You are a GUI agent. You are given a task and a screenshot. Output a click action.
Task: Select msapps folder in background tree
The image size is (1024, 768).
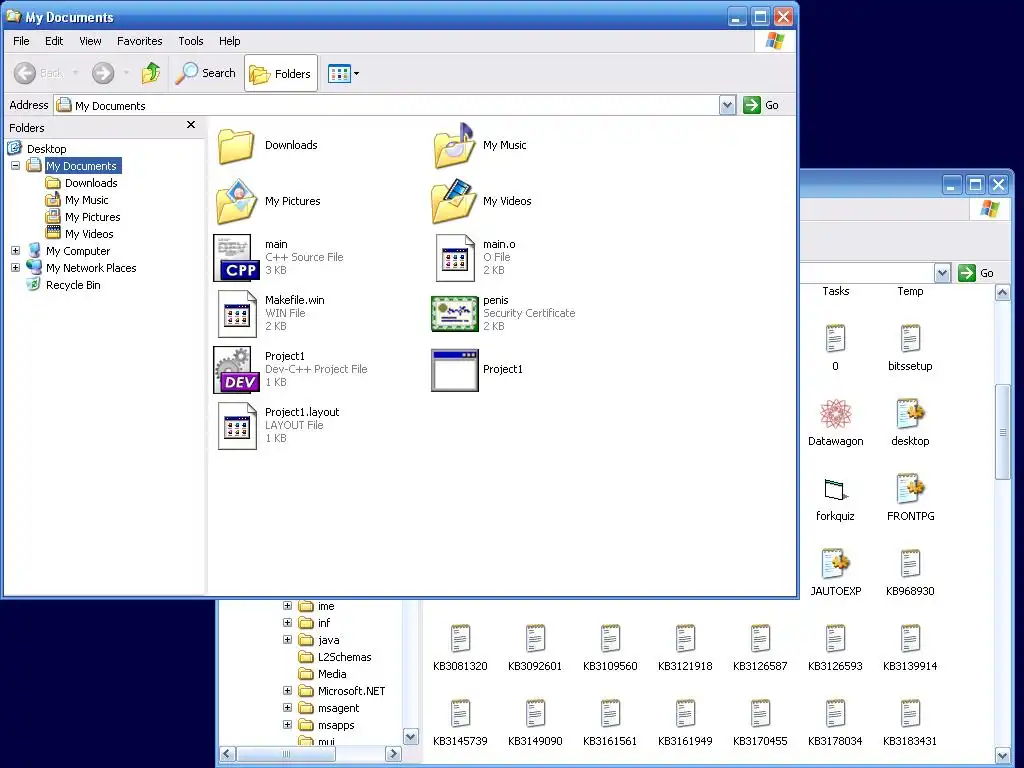(336, 725)
